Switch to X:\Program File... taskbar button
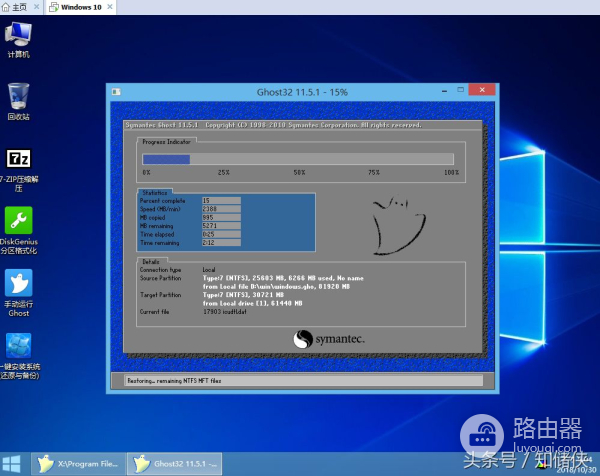This screenshot has width=600, height=476. (78, 464)
